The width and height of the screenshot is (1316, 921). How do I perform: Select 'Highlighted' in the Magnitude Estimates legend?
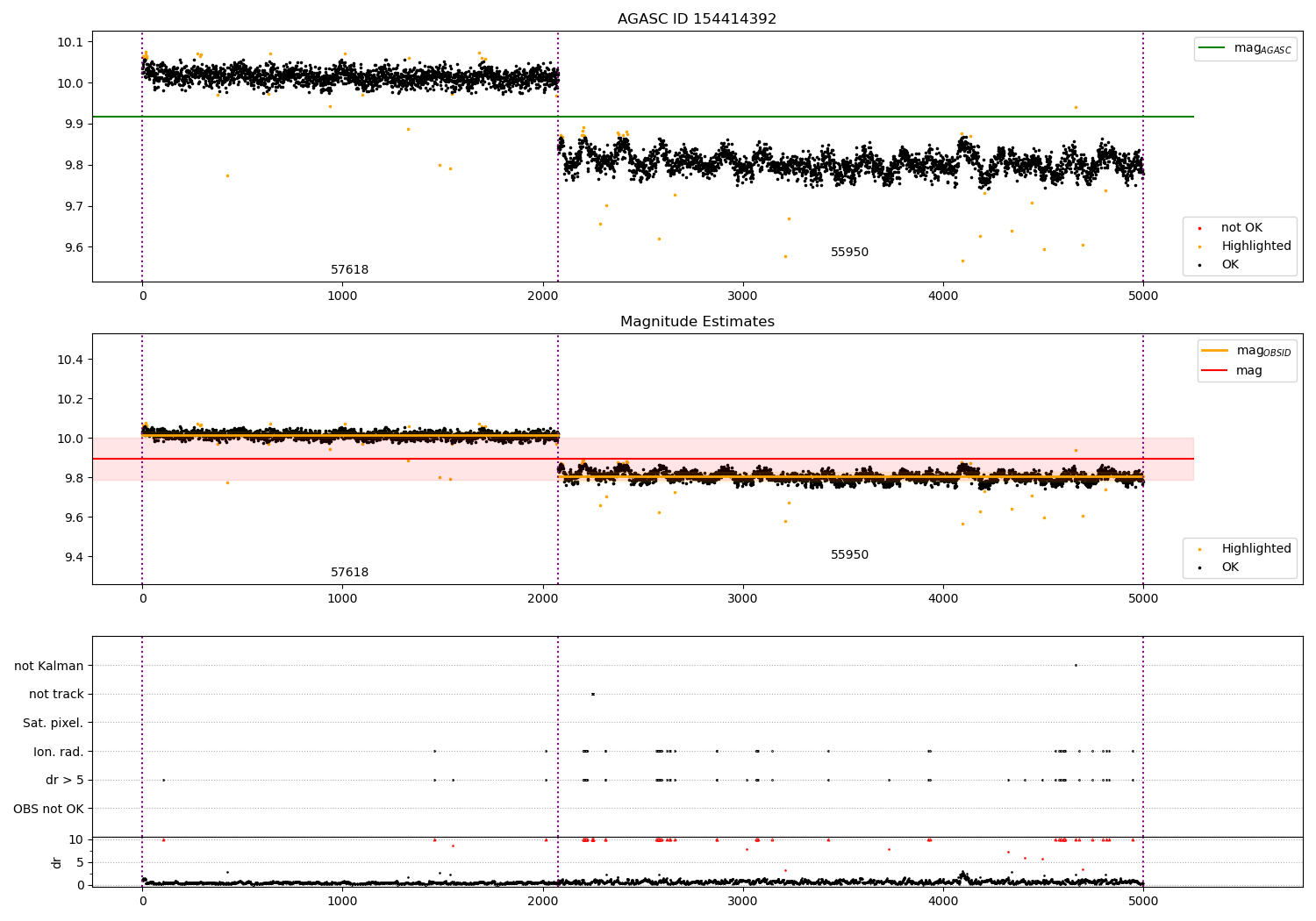(x=1256, y=549)
